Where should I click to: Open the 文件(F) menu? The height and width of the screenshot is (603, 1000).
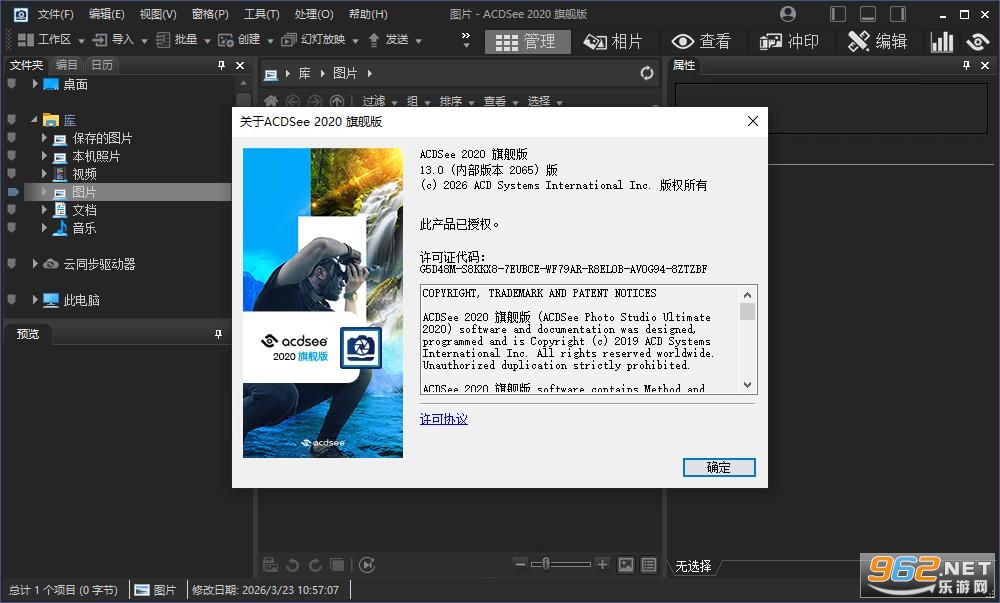tap(55, 14)
